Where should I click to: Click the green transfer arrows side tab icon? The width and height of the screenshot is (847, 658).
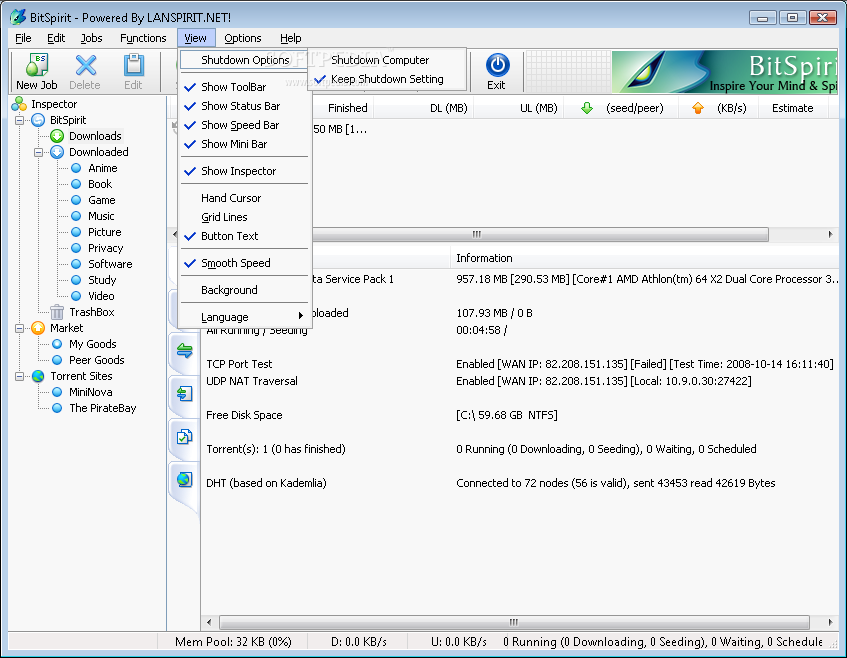pos(185,351)
